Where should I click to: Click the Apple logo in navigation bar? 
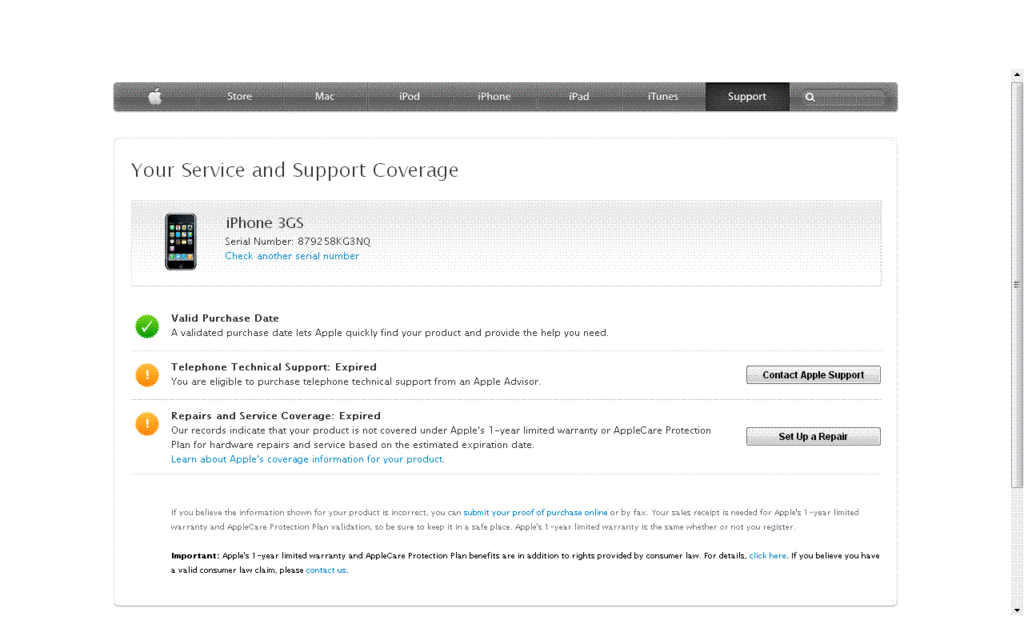pyautogui.click(x=155, y=97)
